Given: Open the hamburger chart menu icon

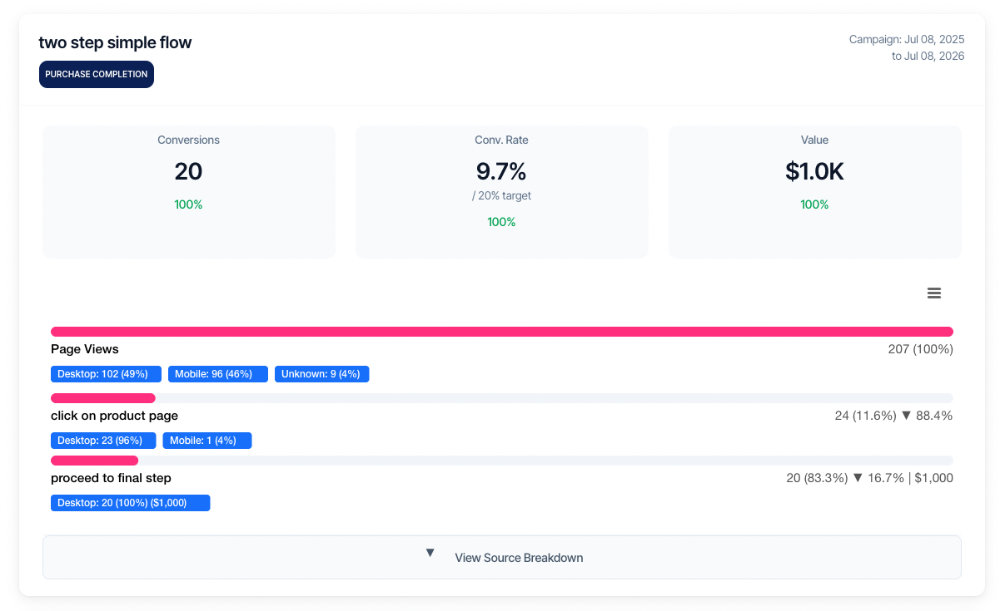Looking at the screenshot, I should [x=934, y=293].
